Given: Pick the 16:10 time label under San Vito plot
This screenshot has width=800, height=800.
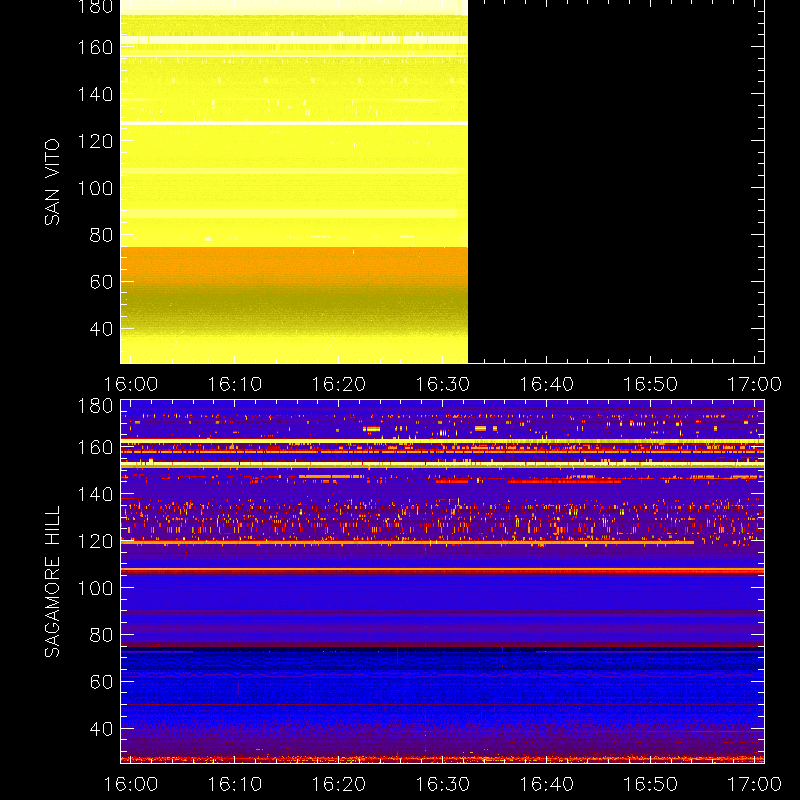Looking at the screenshot, I should 235,384.
